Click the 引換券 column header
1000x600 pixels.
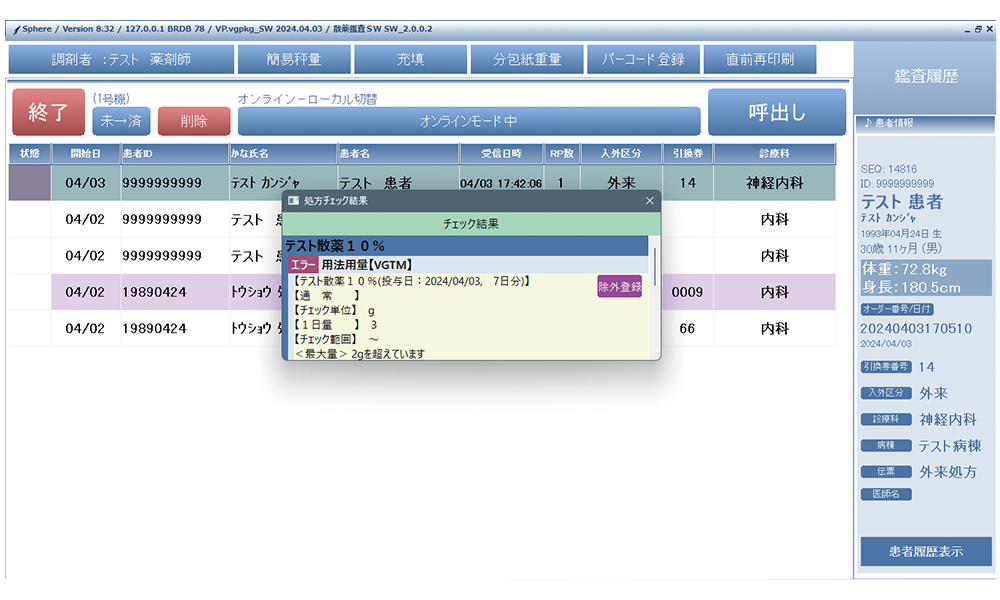click(688, 154)
